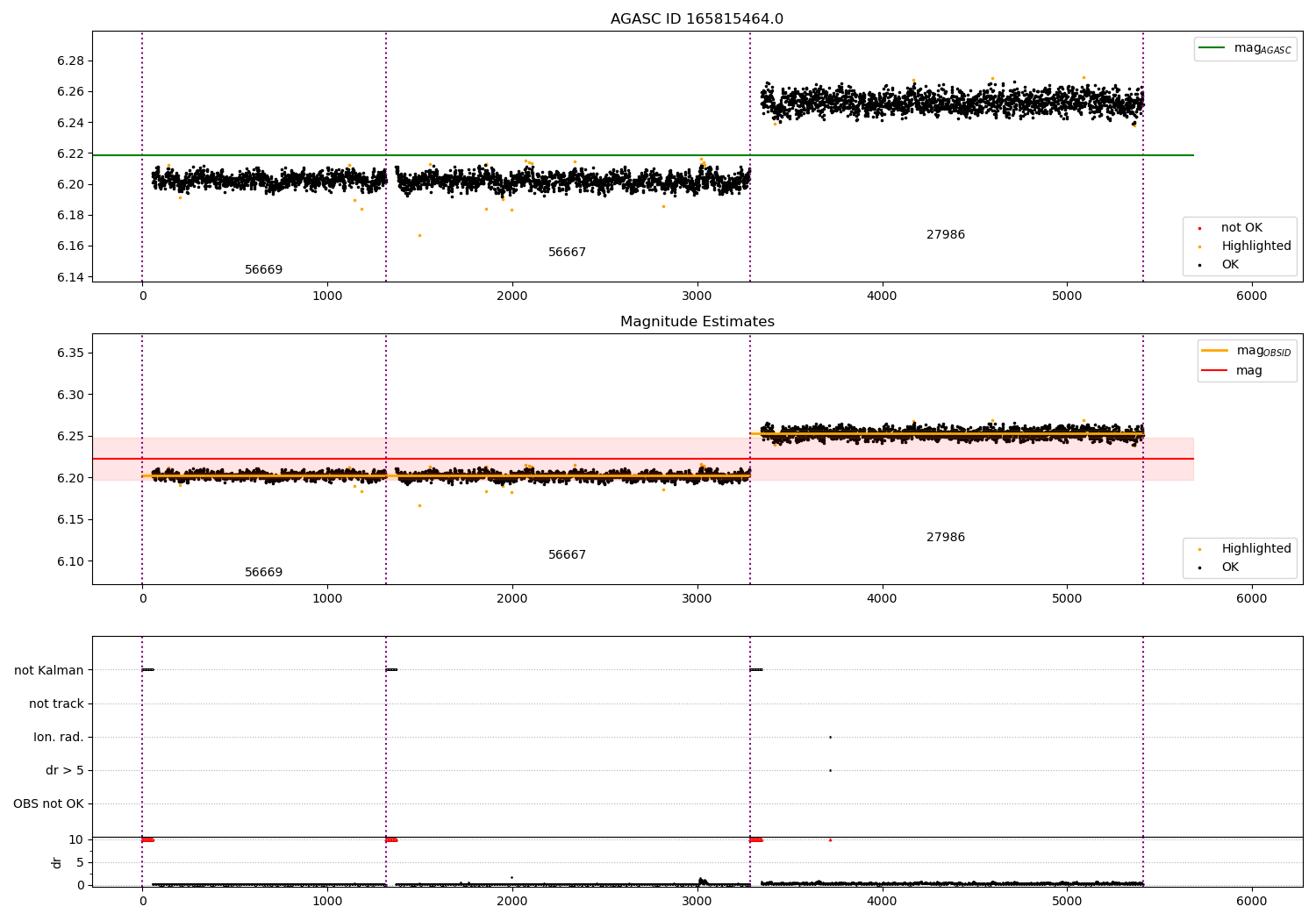Click the 'not OK' legend entry in top plot

(1231, 228)
